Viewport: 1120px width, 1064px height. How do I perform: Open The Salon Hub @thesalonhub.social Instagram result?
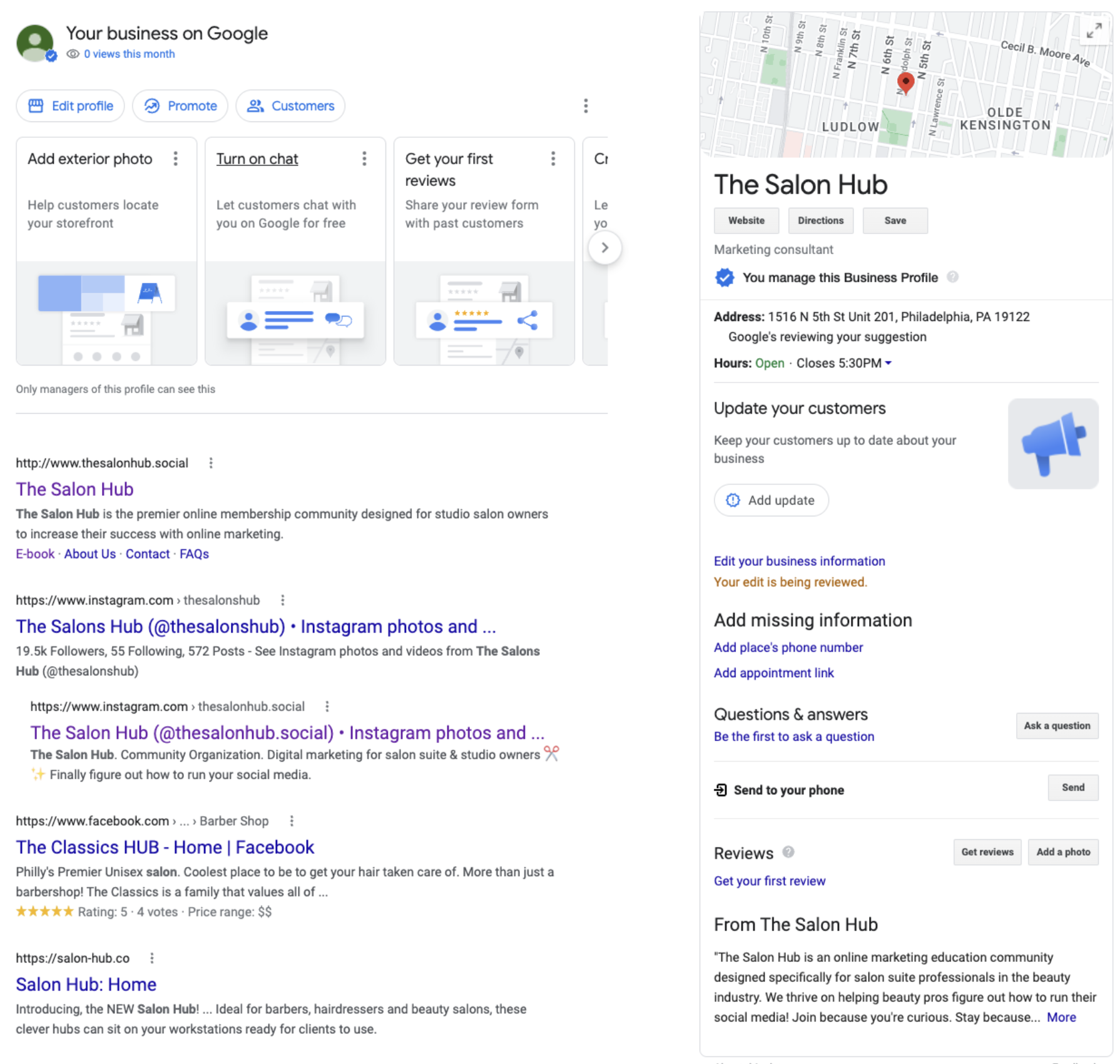(x=288, y=732)
